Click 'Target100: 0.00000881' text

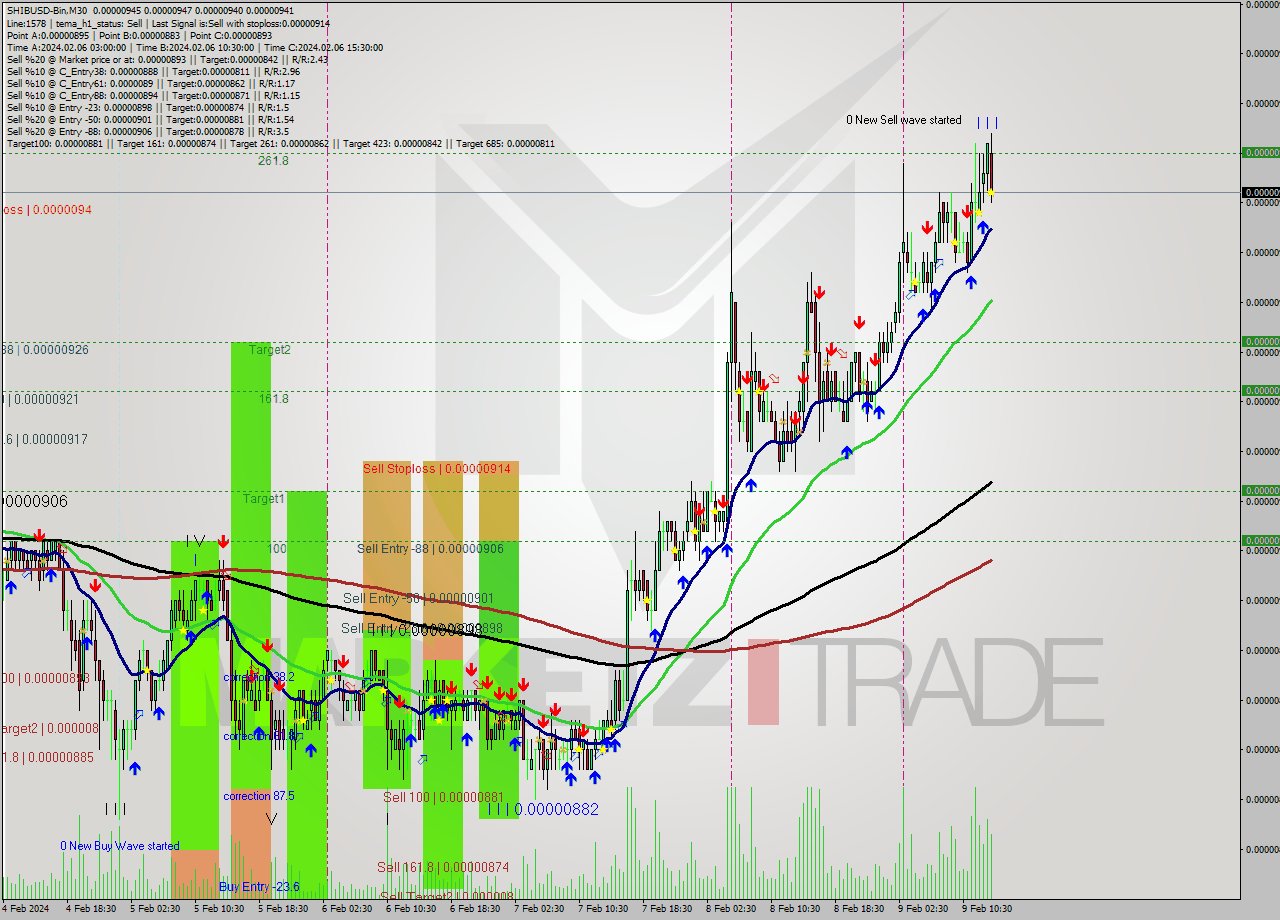click(x=55, y=143)
